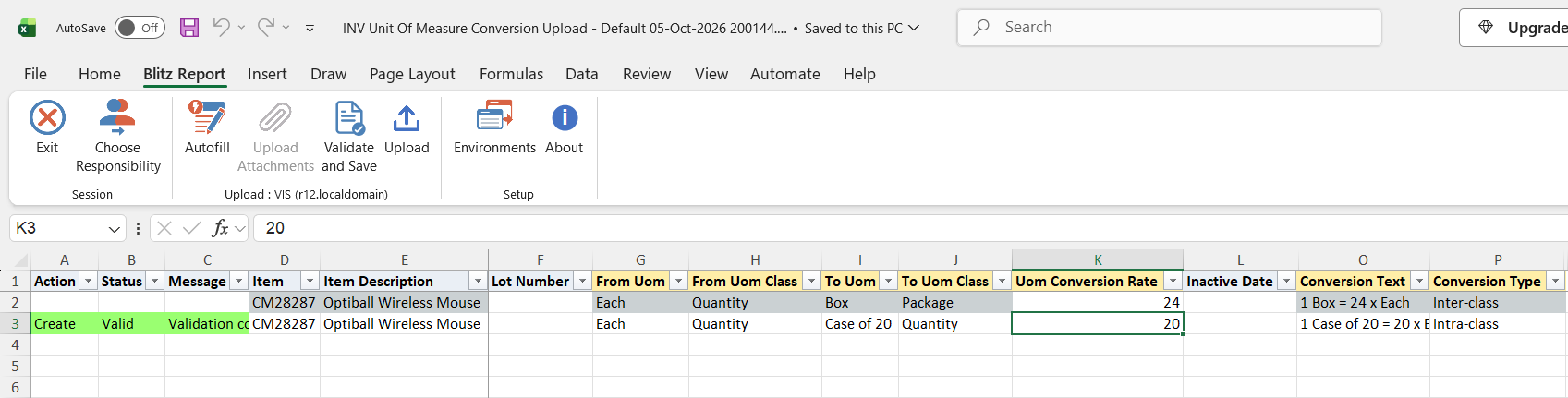The width and height of the screenshot is (1568, 398).
Task: Open the Name Box dropdown
Action: pos(115,228)
